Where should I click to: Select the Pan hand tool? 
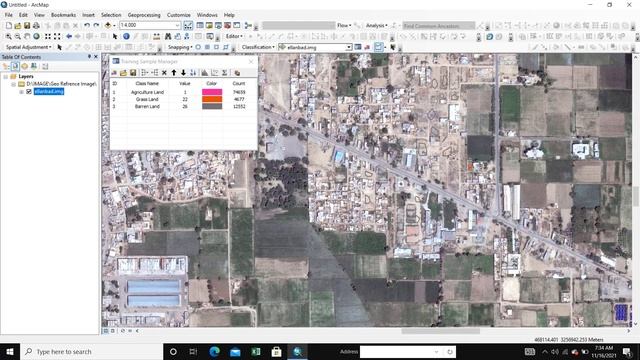click(27, 36)
